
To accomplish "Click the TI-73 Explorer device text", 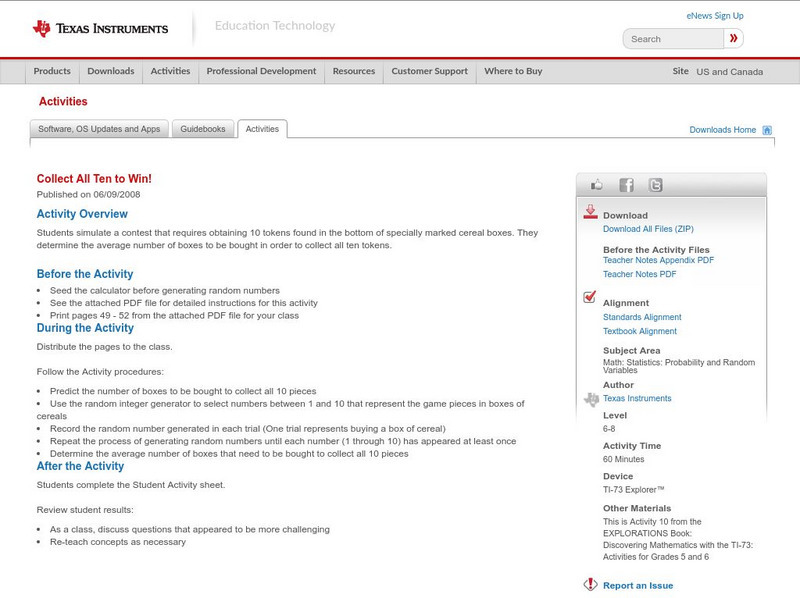I will coord(634,490).
